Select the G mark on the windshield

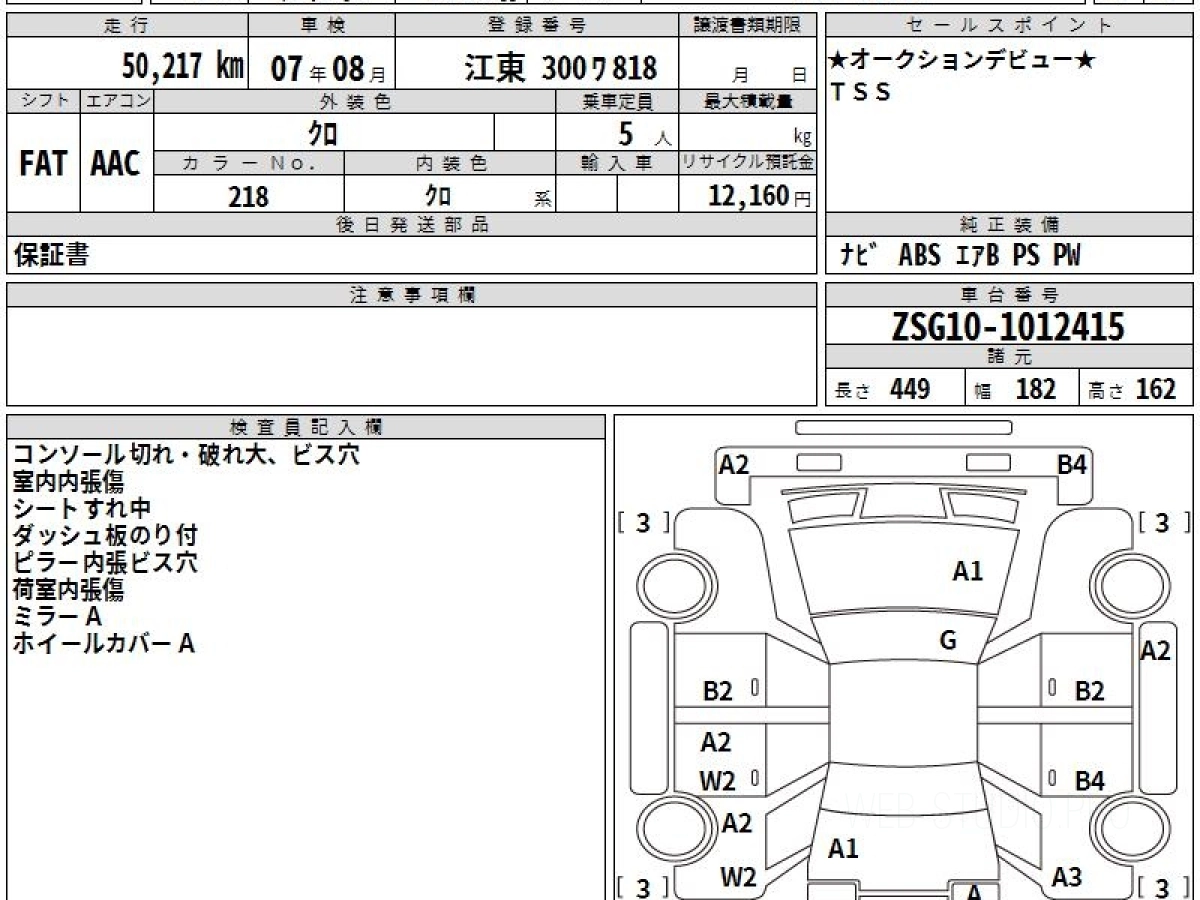948,641
